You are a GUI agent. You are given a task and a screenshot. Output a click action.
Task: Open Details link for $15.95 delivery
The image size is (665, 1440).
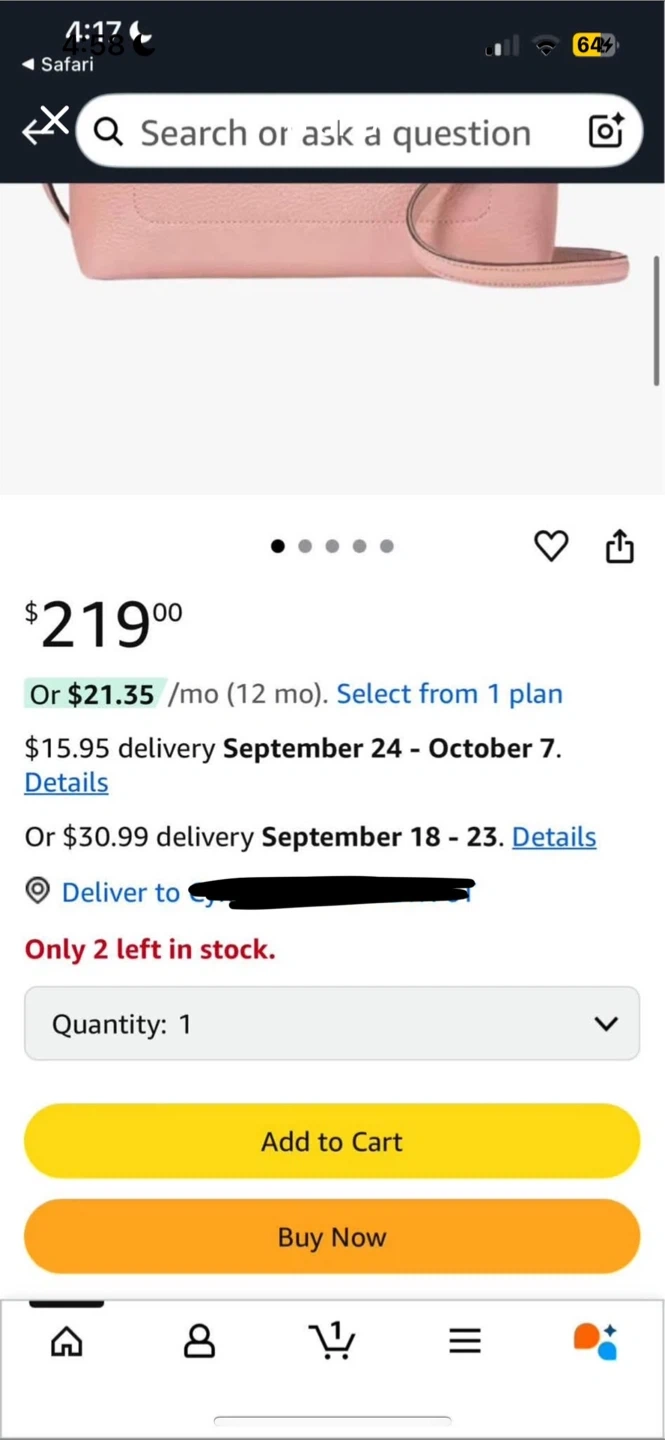(66, 783)
